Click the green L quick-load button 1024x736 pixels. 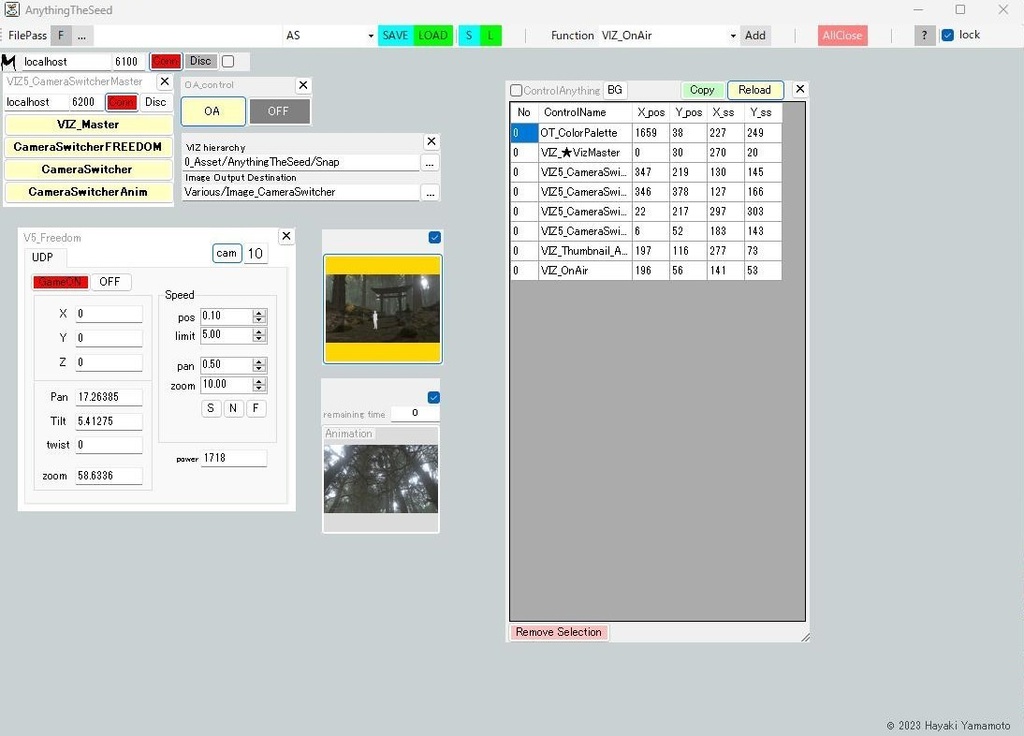490,35
